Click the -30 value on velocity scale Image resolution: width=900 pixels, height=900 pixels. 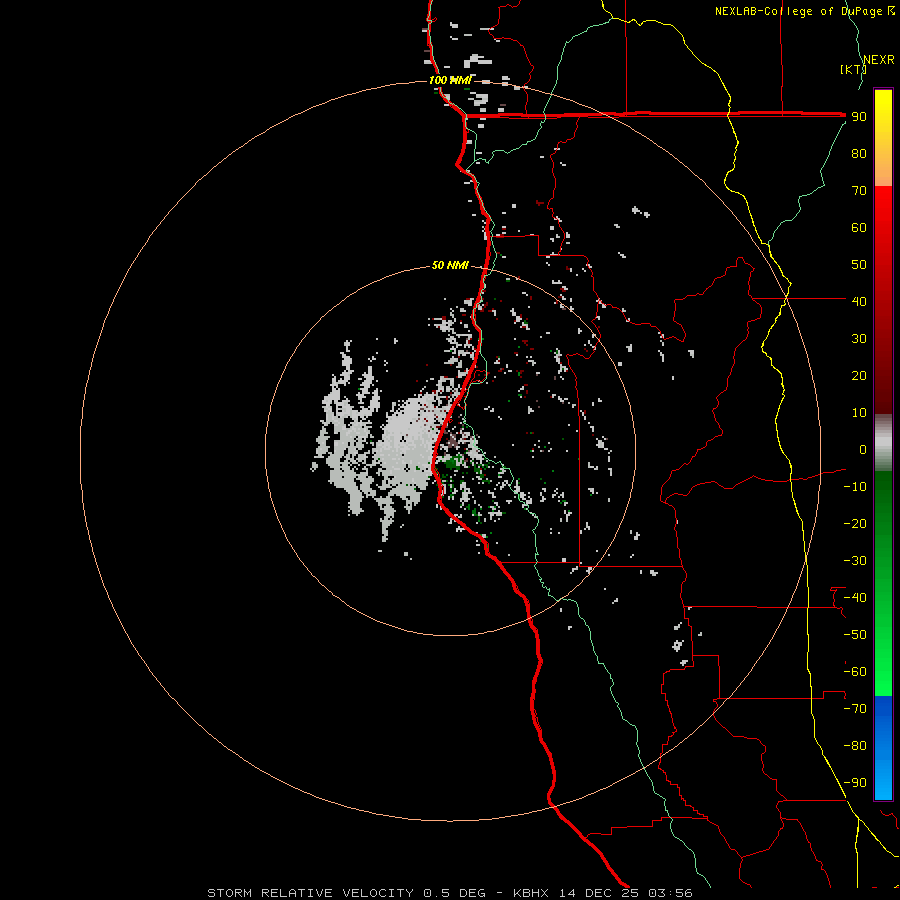tap(855, 561)
